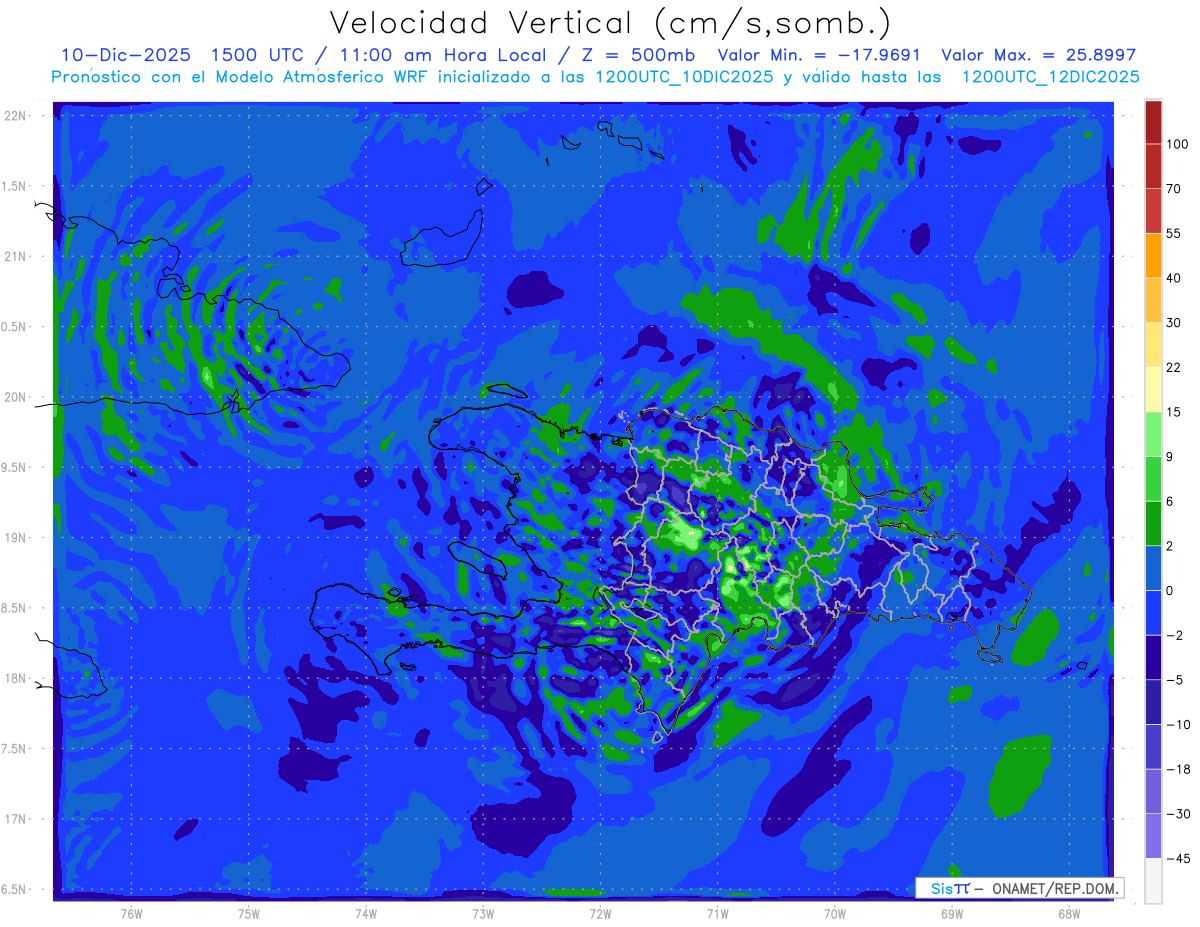Select blue swatch between 0 and -2

(x=1153, y=613)
